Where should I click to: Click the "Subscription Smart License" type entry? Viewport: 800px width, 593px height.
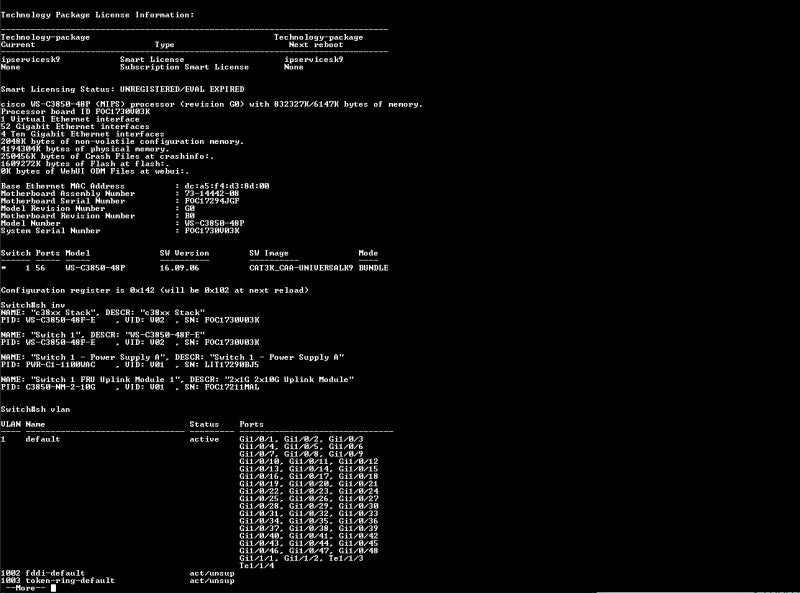click(185, 67)
